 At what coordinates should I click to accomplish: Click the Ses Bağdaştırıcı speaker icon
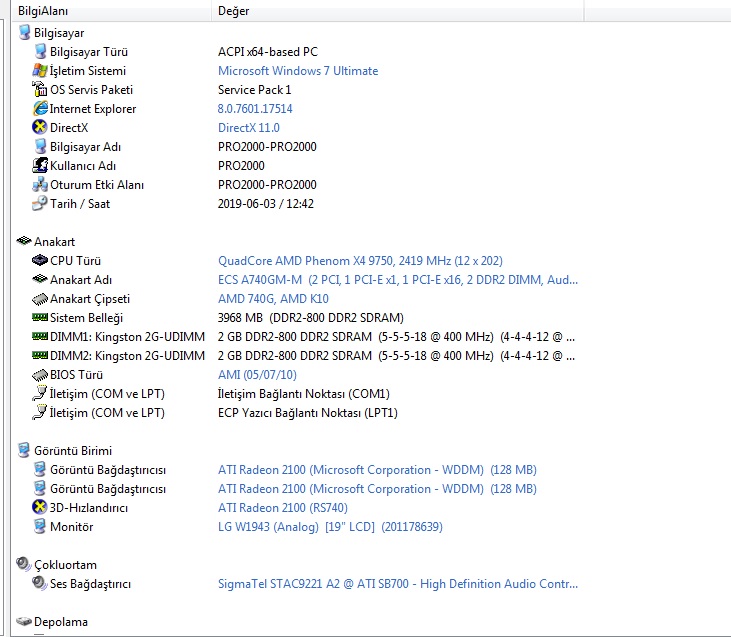point(40,584)
